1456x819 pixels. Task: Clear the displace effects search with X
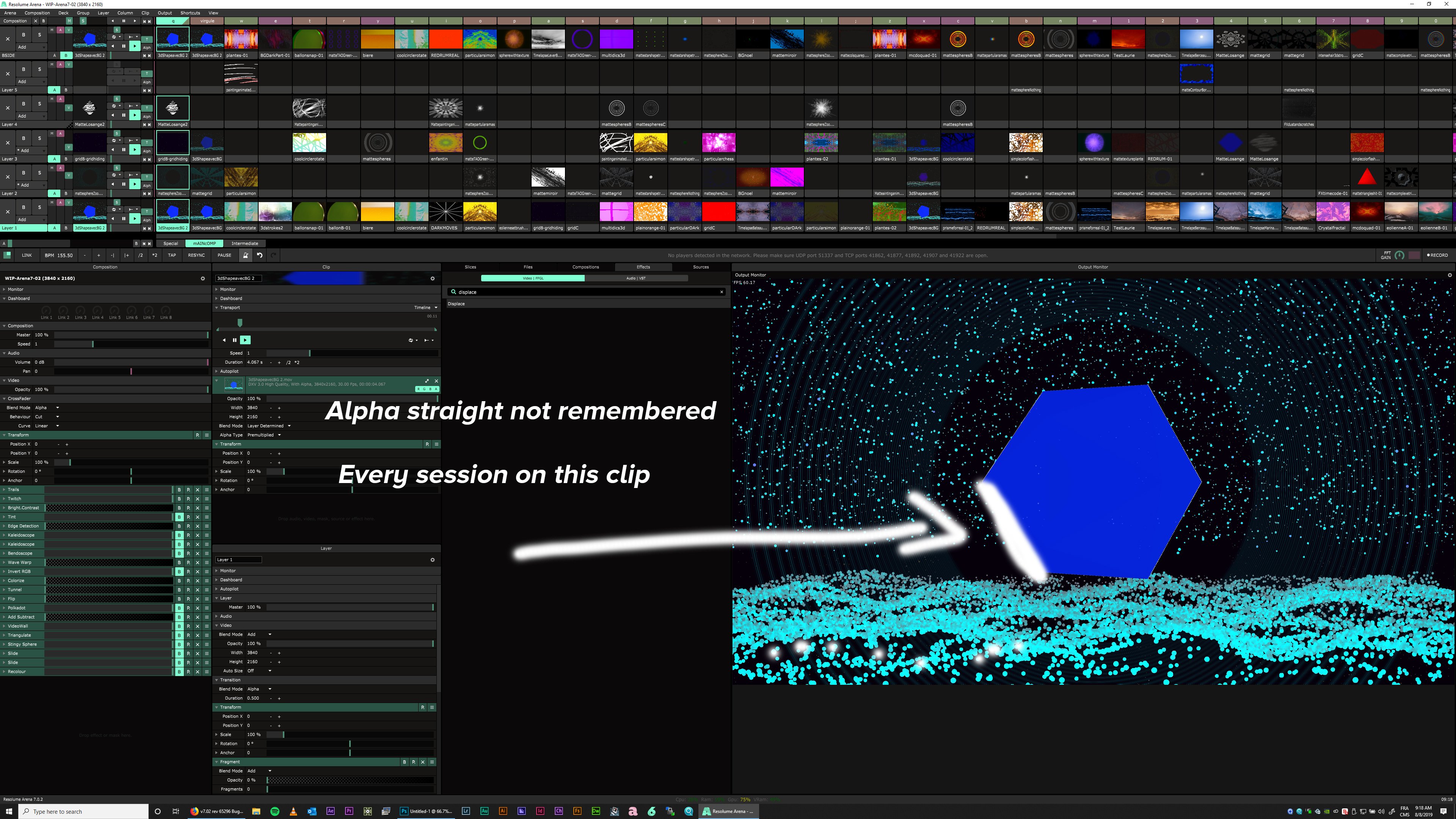[x=721, y=292]
